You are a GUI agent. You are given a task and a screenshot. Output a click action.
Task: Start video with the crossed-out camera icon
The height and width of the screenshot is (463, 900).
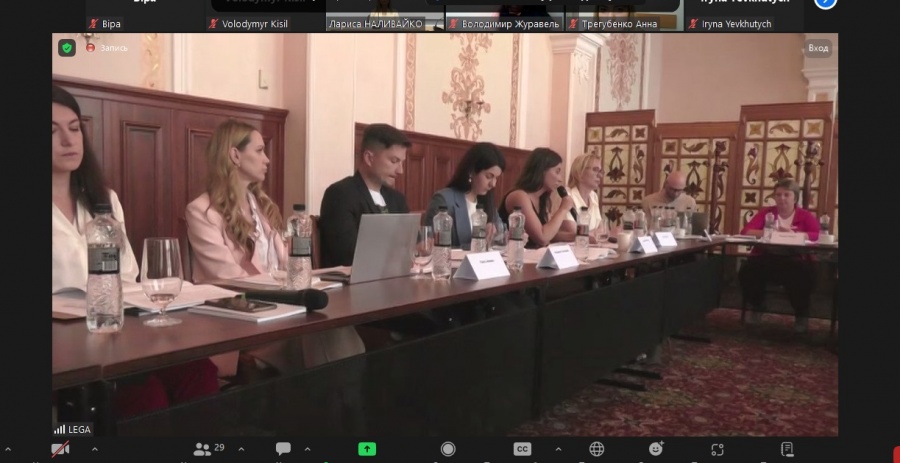pyautogui.click(x=60, y=449)
